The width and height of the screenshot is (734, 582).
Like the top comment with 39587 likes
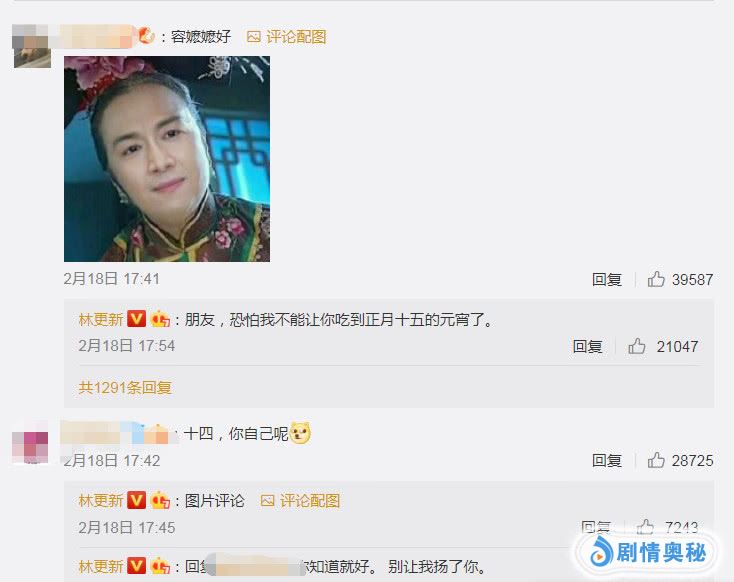pyautogui.click(x=656, y=279)
